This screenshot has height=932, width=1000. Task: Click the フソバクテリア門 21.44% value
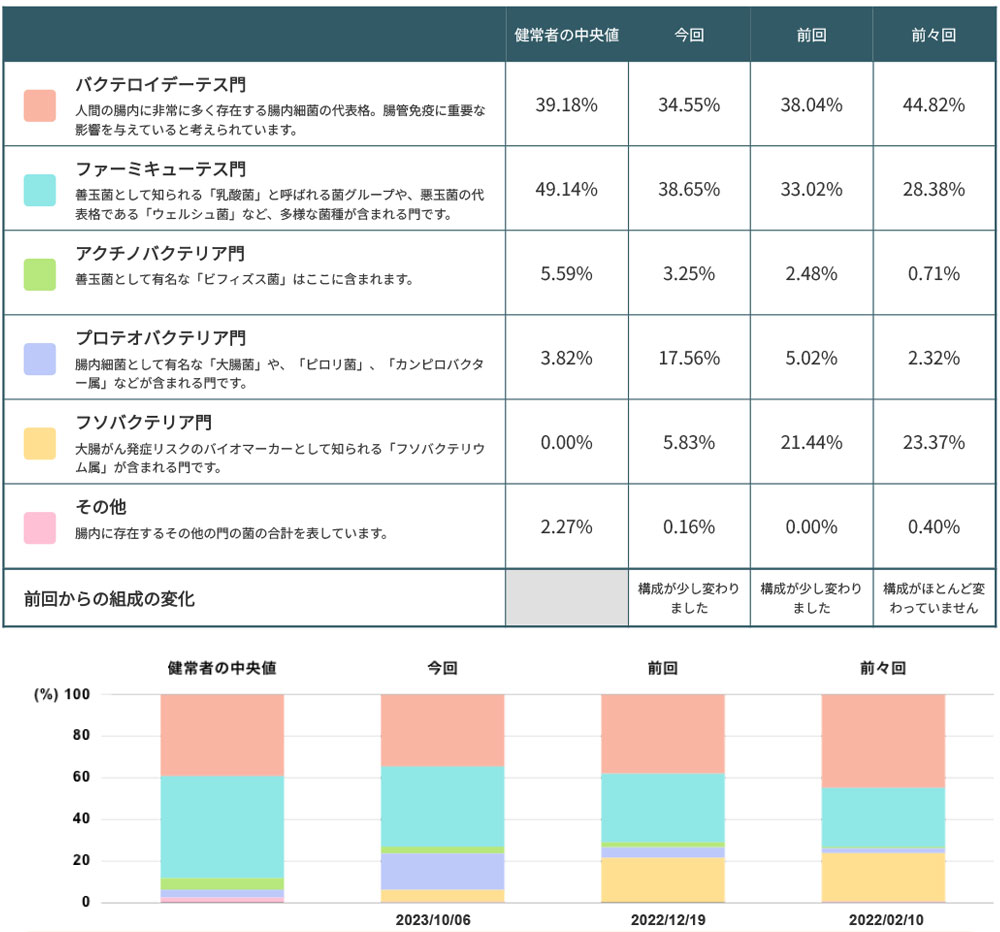pyautogui.click(x=811, y=443)
